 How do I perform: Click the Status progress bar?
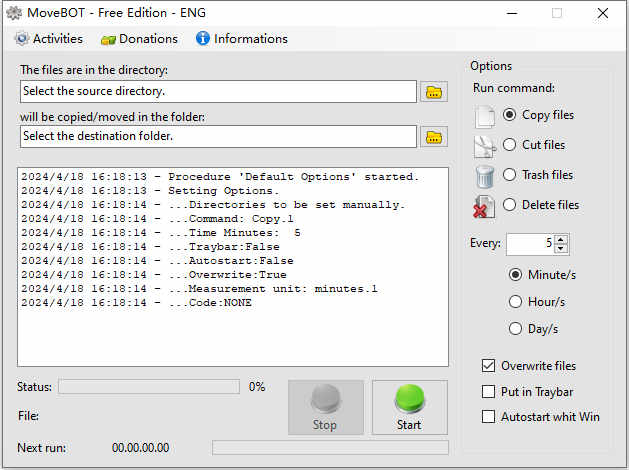point(149,387)
